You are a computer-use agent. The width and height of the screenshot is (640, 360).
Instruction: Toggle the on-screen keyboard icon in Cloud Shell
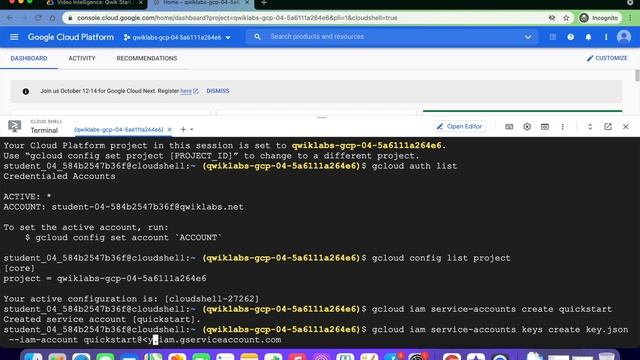pyautogui.click(x=509, y=127)
